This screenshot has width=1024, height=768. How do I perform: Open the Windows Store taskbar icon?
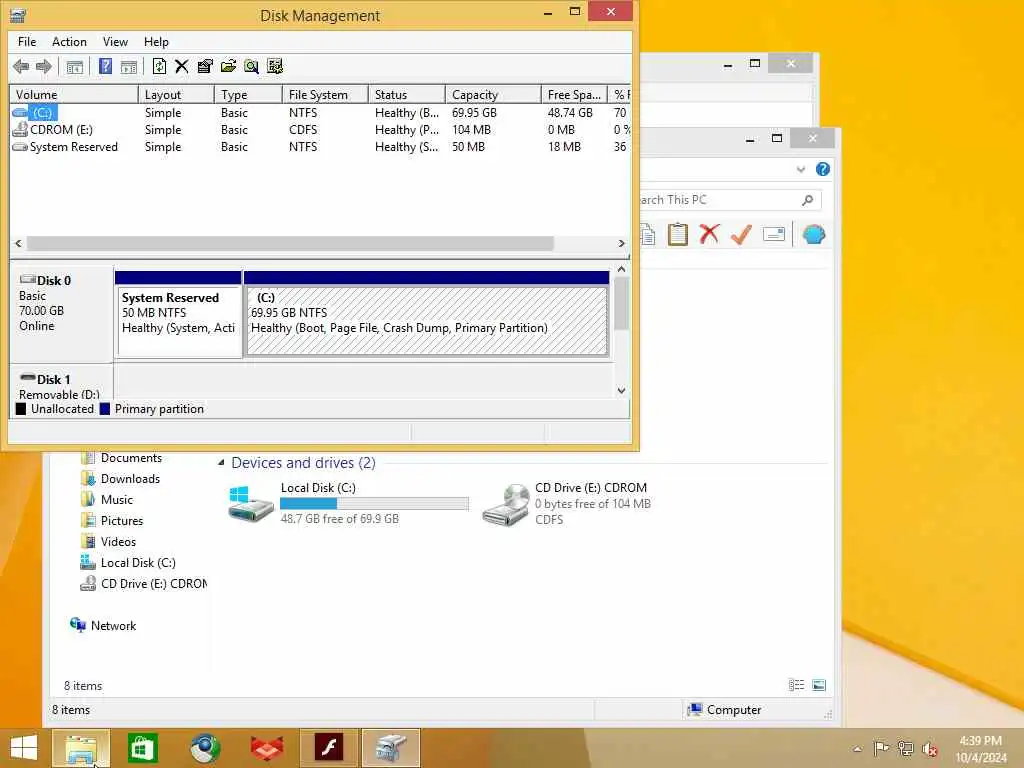click(x=142, y=748)
